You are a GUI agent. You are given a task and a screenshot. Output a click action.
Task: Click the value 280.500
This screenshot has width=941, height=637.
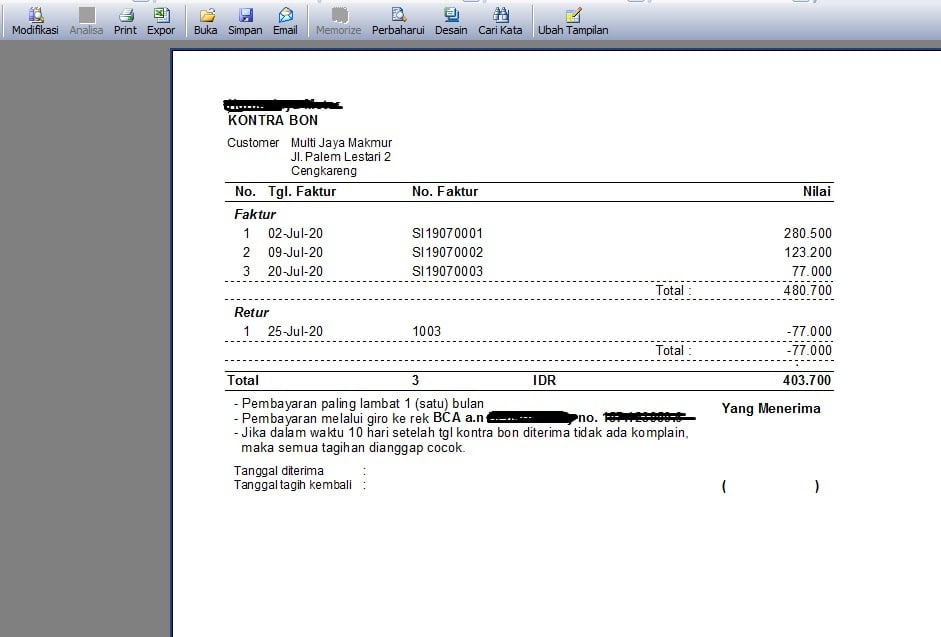(808, 234)
